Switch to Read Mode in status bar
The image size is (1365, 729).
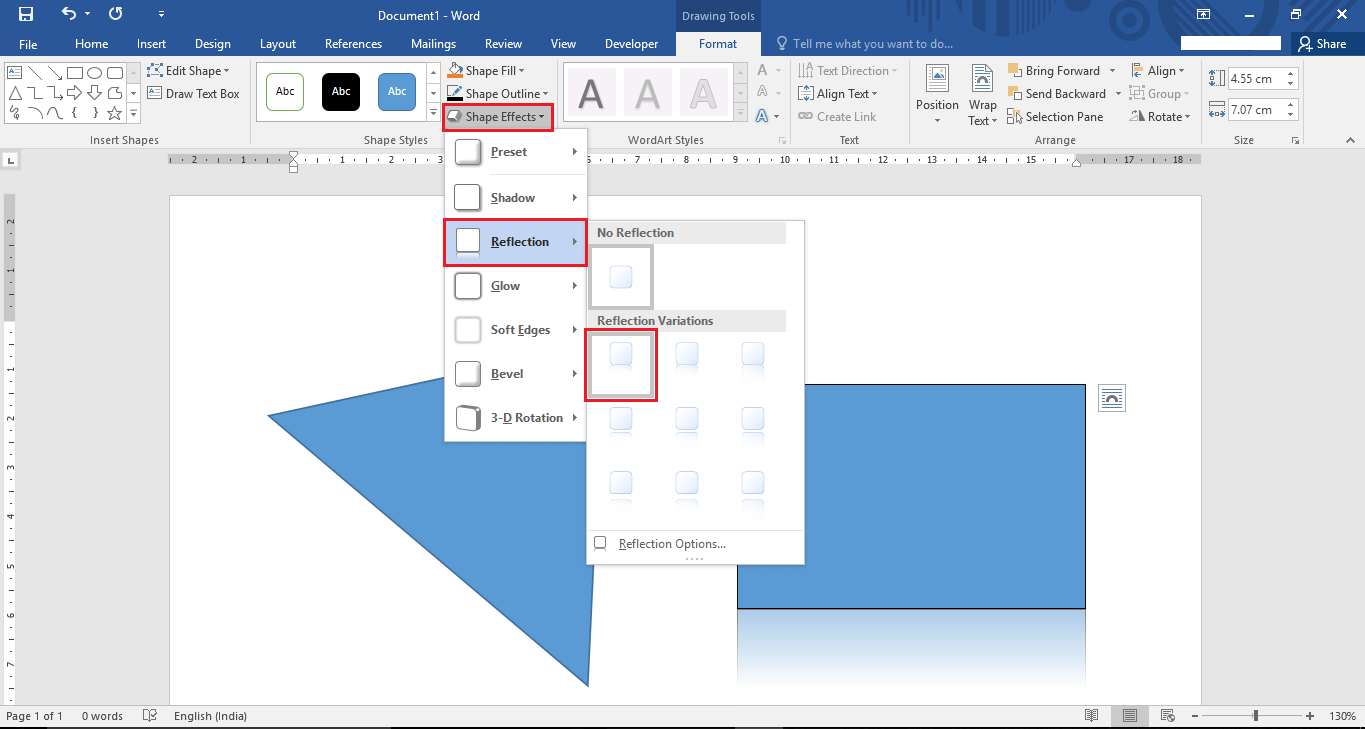[x=1091, y=715]
